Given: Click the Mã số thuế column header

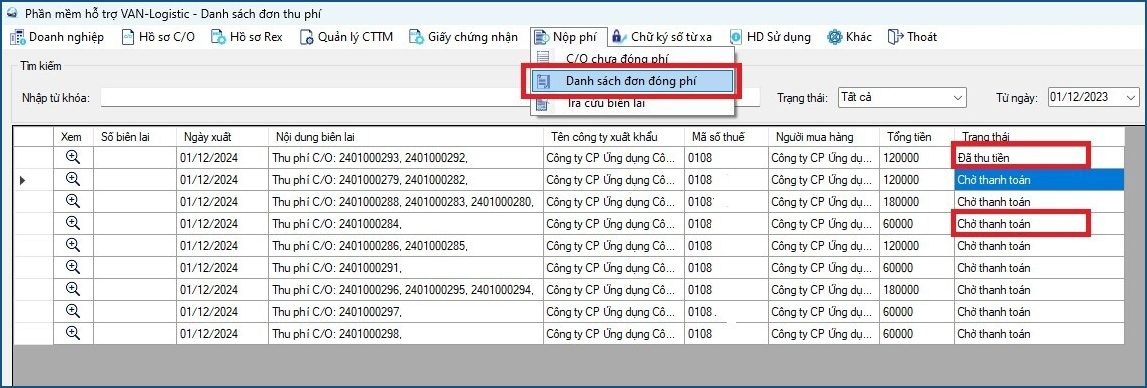Looking at the screenshot, I should pos(725,136).
